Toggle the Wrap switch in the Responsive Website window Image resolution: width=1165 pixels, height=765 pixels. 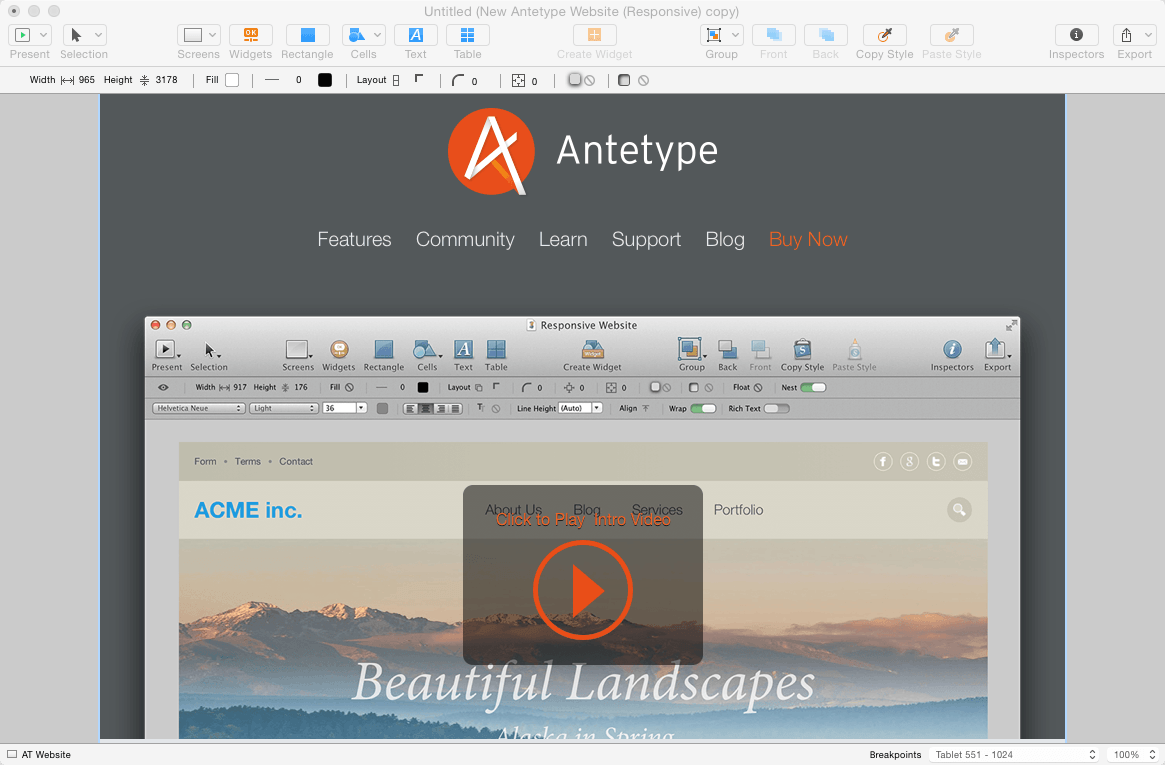(x=703, y=408)
